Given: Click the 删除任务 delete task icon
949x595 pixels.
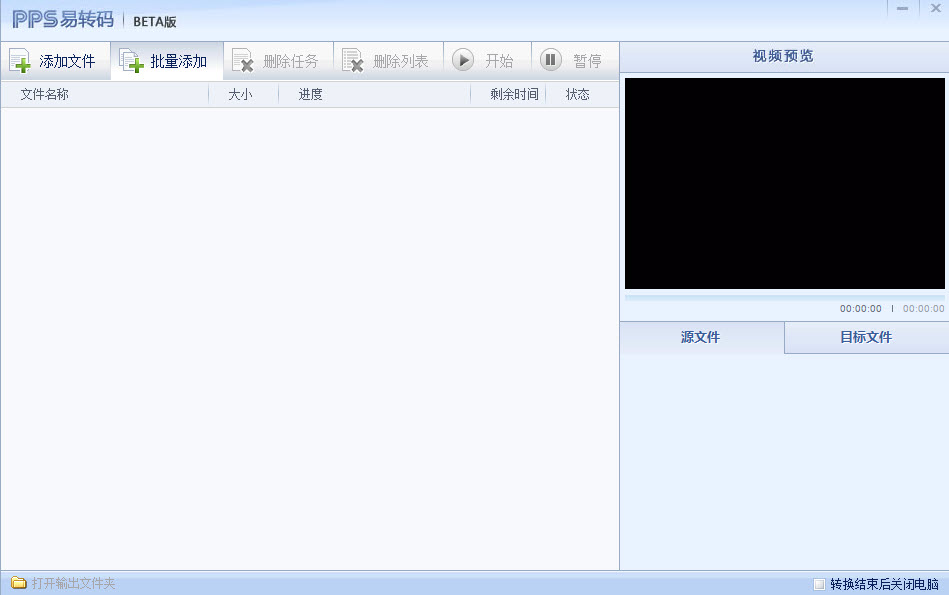Looking at the screenshot, I should point(241,59).
